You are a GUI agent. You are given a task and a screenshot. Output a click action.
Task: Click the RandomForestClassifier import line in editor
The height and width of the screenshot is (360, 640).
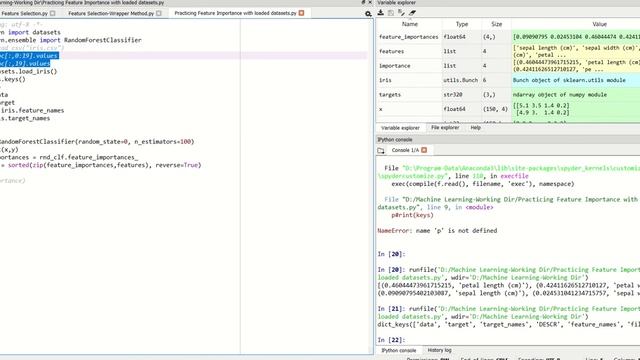[x=71, y=40]
